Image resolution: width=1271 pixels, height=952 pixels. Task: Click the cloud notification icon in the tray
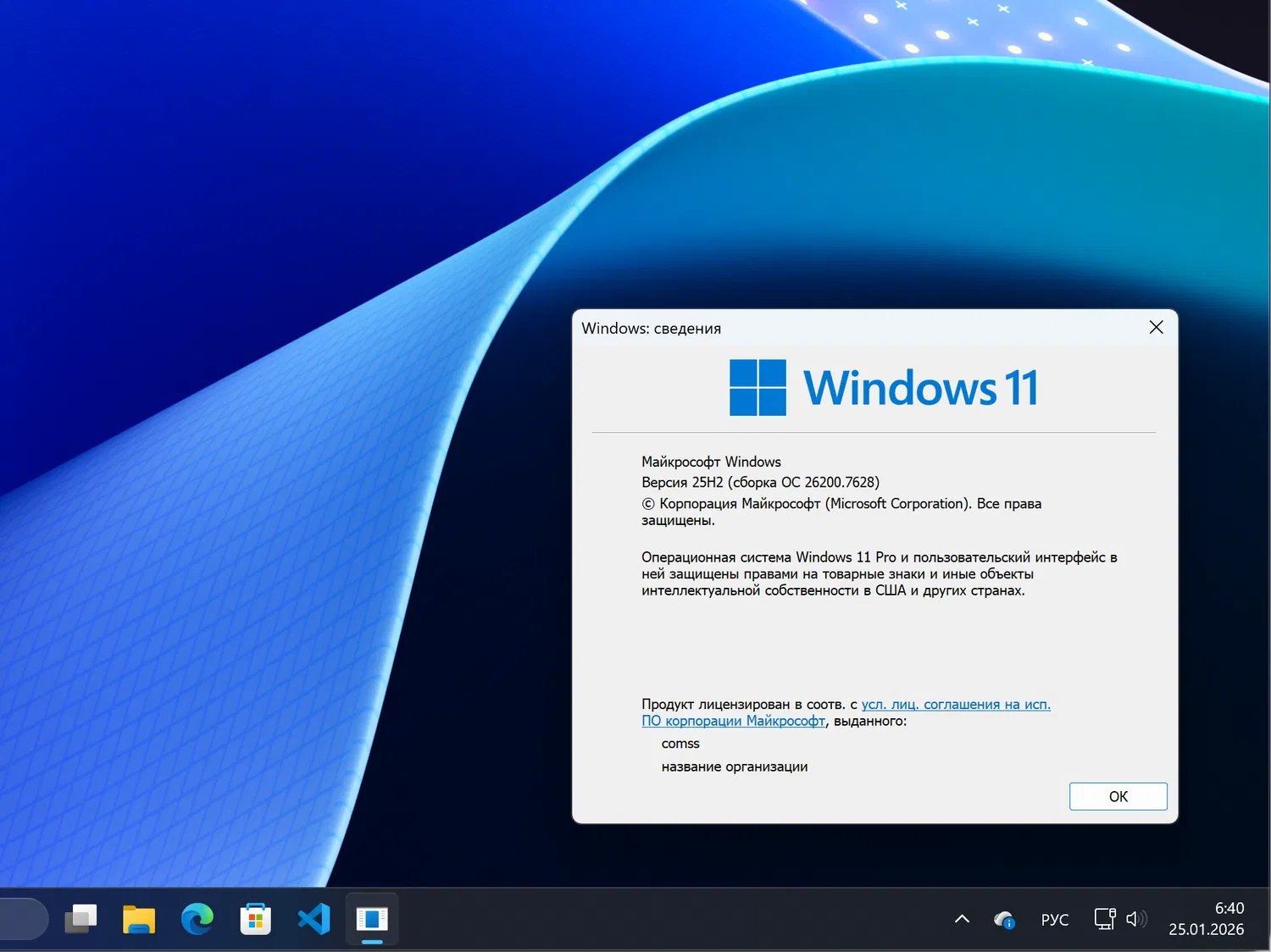[x=1004, y=919]
